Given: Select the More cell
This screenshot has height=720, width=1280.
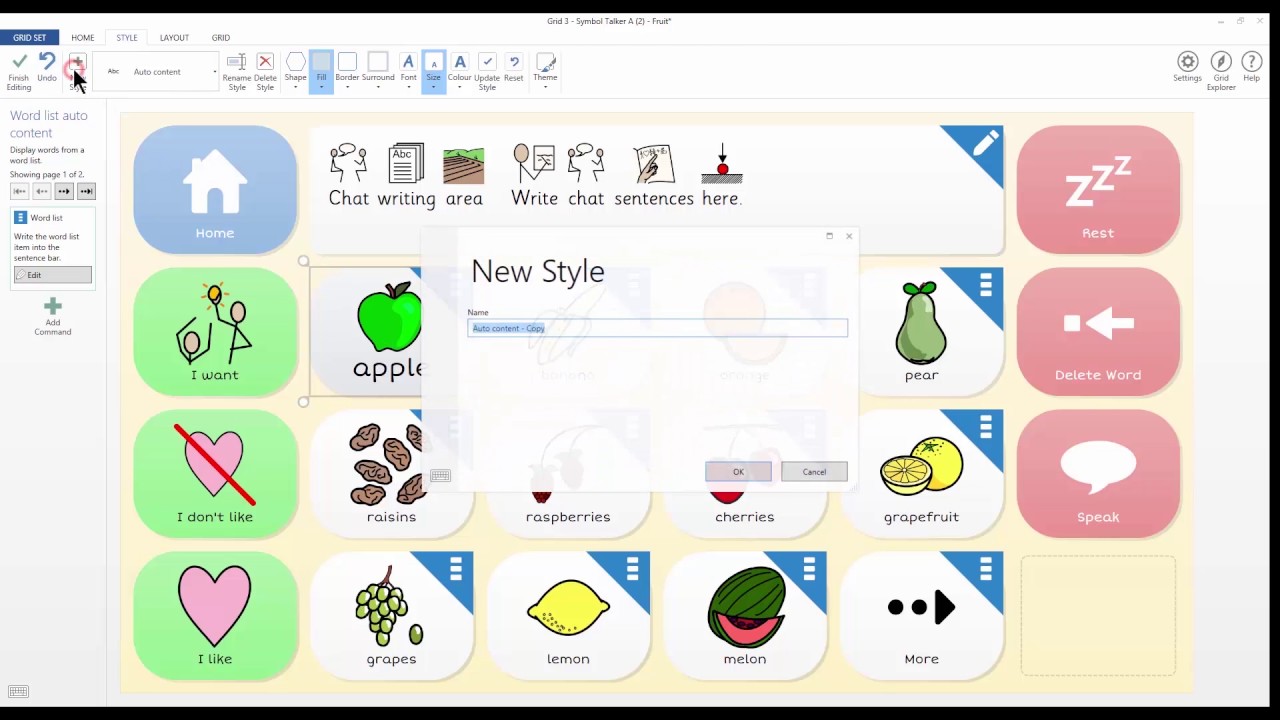Looking at the screenshot, I should point(921,615).
